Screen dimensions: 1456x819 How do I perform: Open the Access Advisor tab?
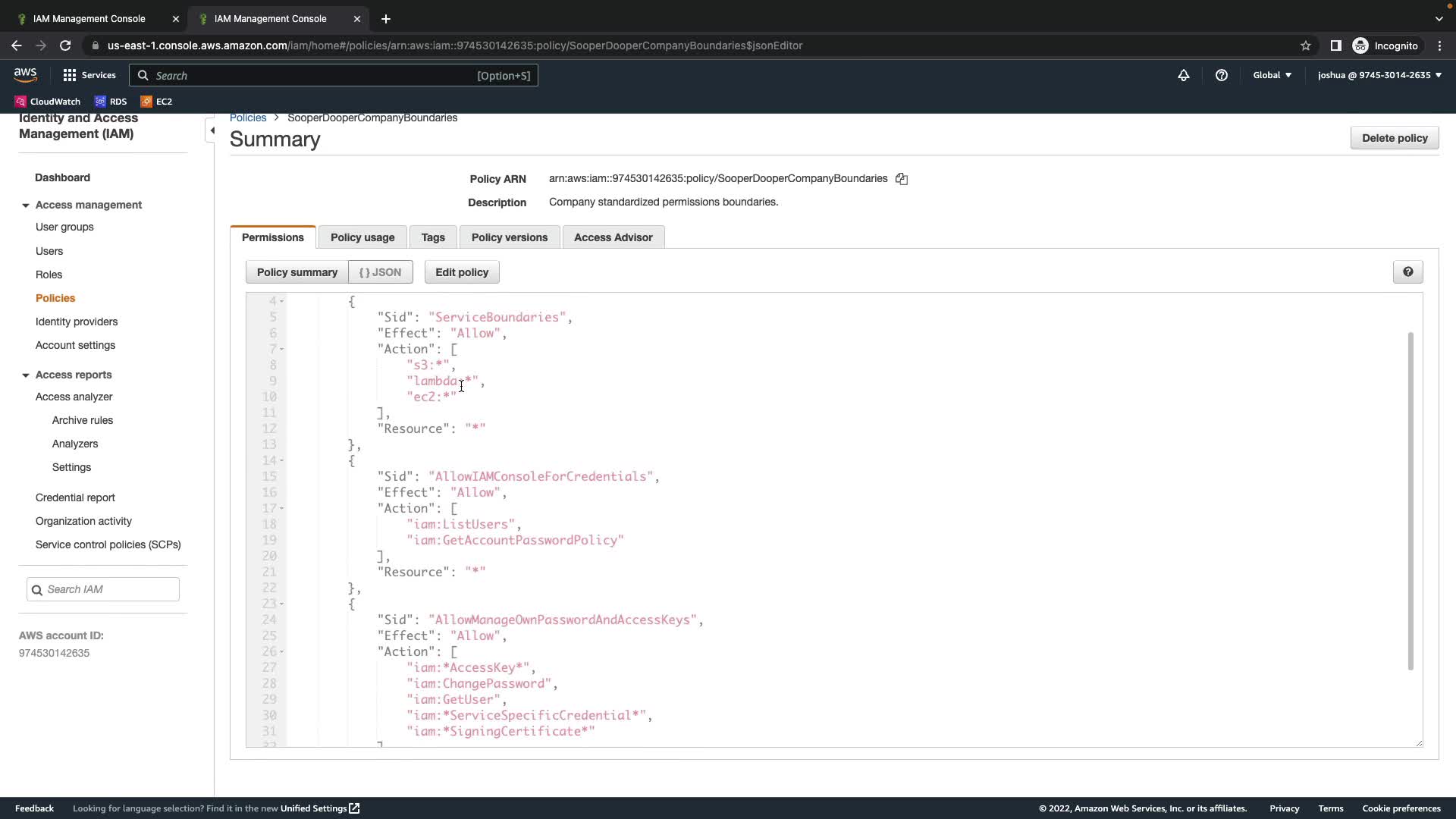613,237
